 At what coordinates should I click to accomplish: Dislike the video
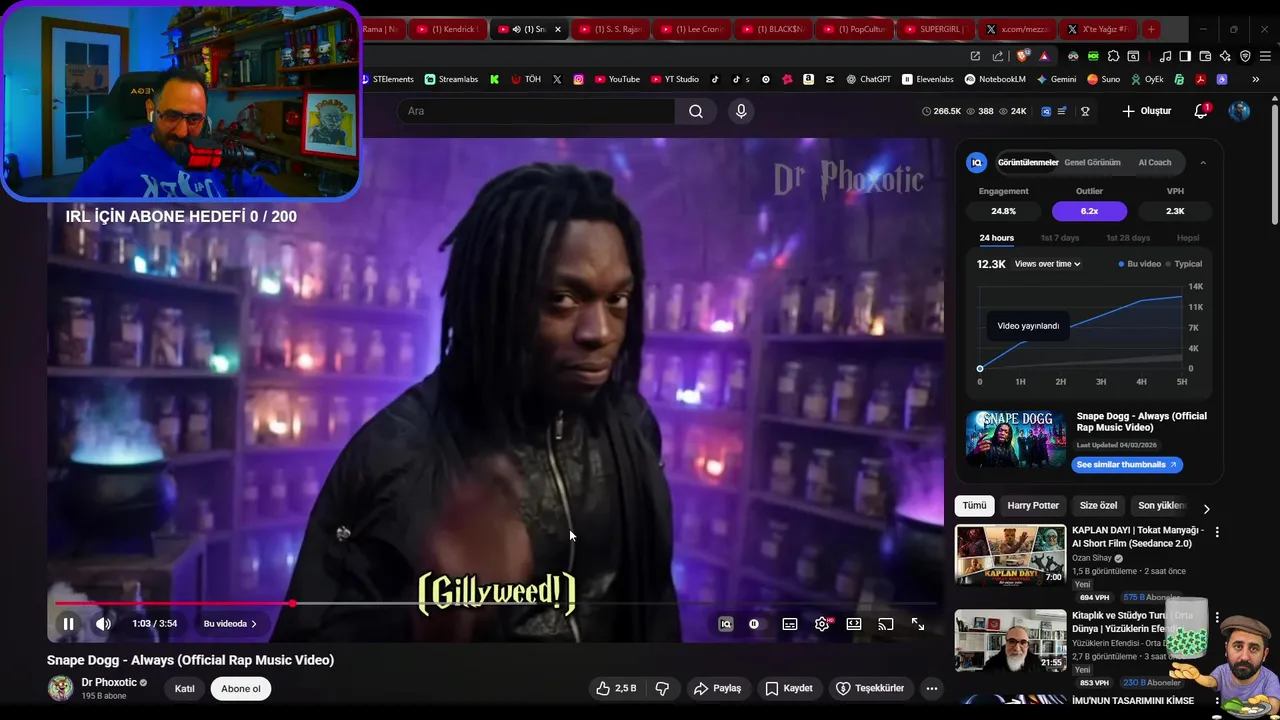click(662, 688)
